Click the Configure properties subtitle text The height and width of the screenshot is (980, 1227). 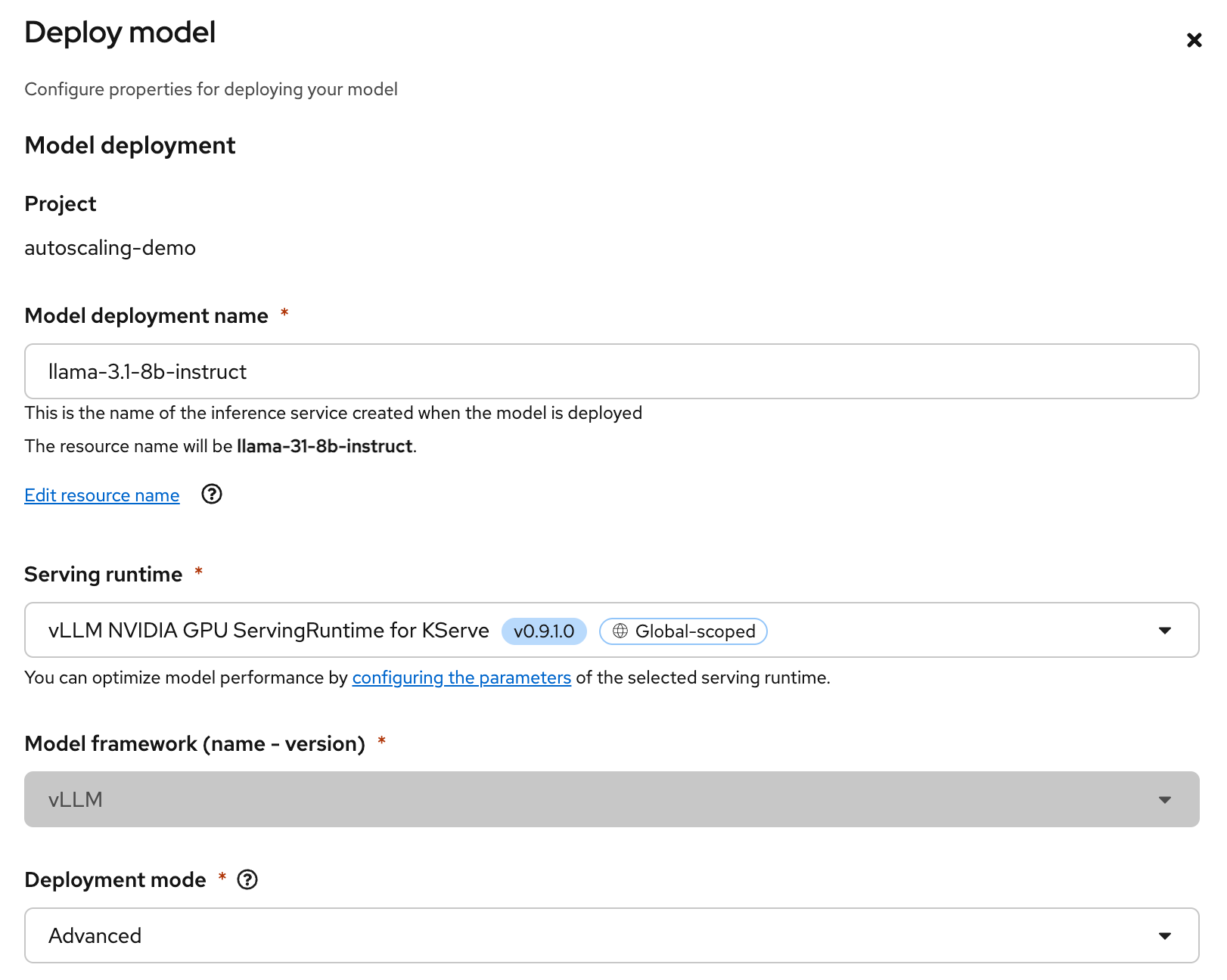[x=211, y=89]
